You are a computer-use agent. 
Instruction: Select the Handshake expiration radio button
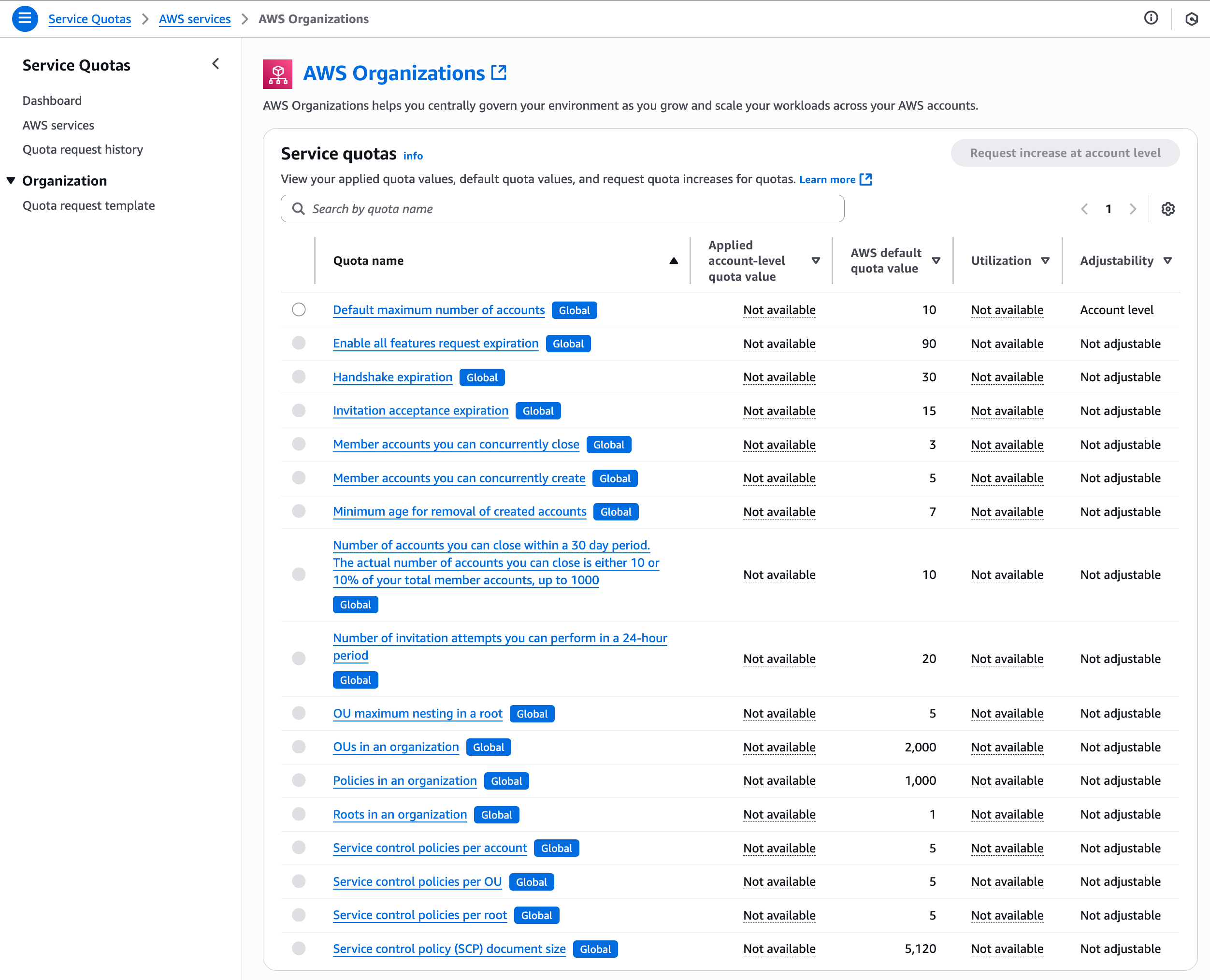299,377
